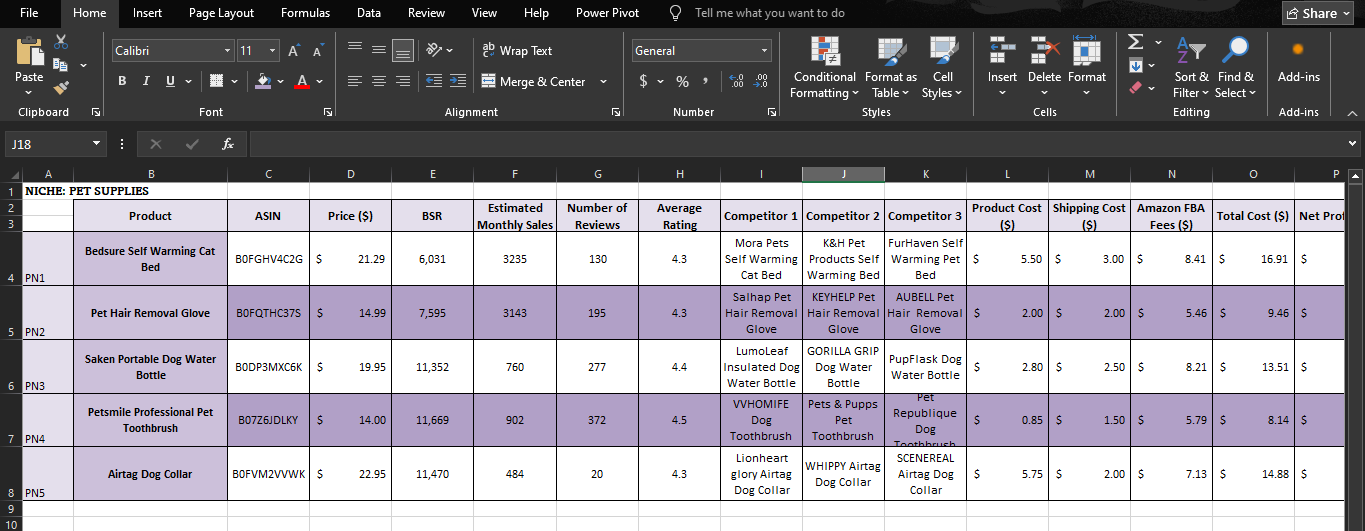Select column J header
Viewport: 1365px width, 531px height.
[843, 174]
